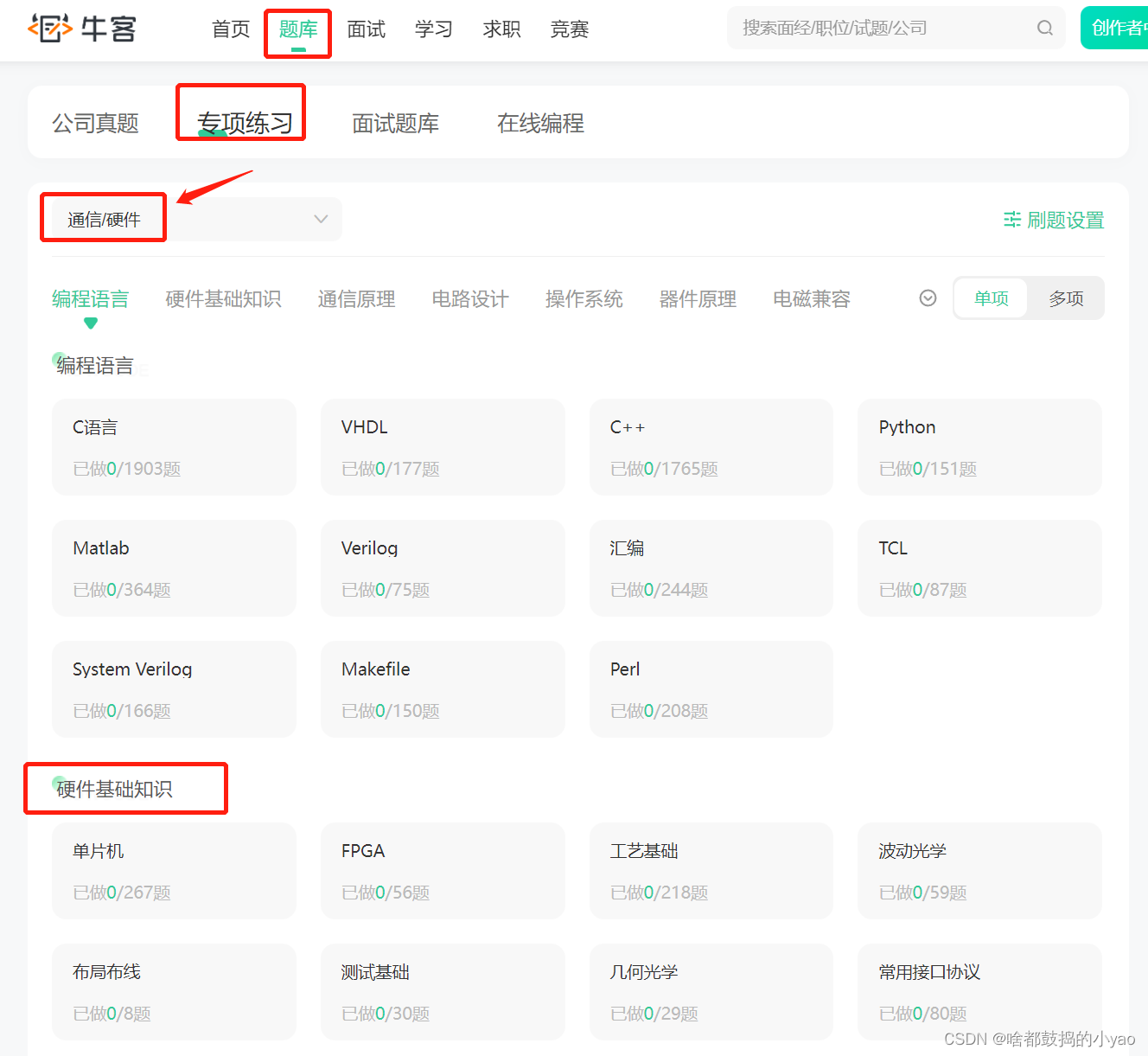Select the 硬件基础知识 category tab
Viewport: 1148px width, 1056px height.
tap(223, 299)
